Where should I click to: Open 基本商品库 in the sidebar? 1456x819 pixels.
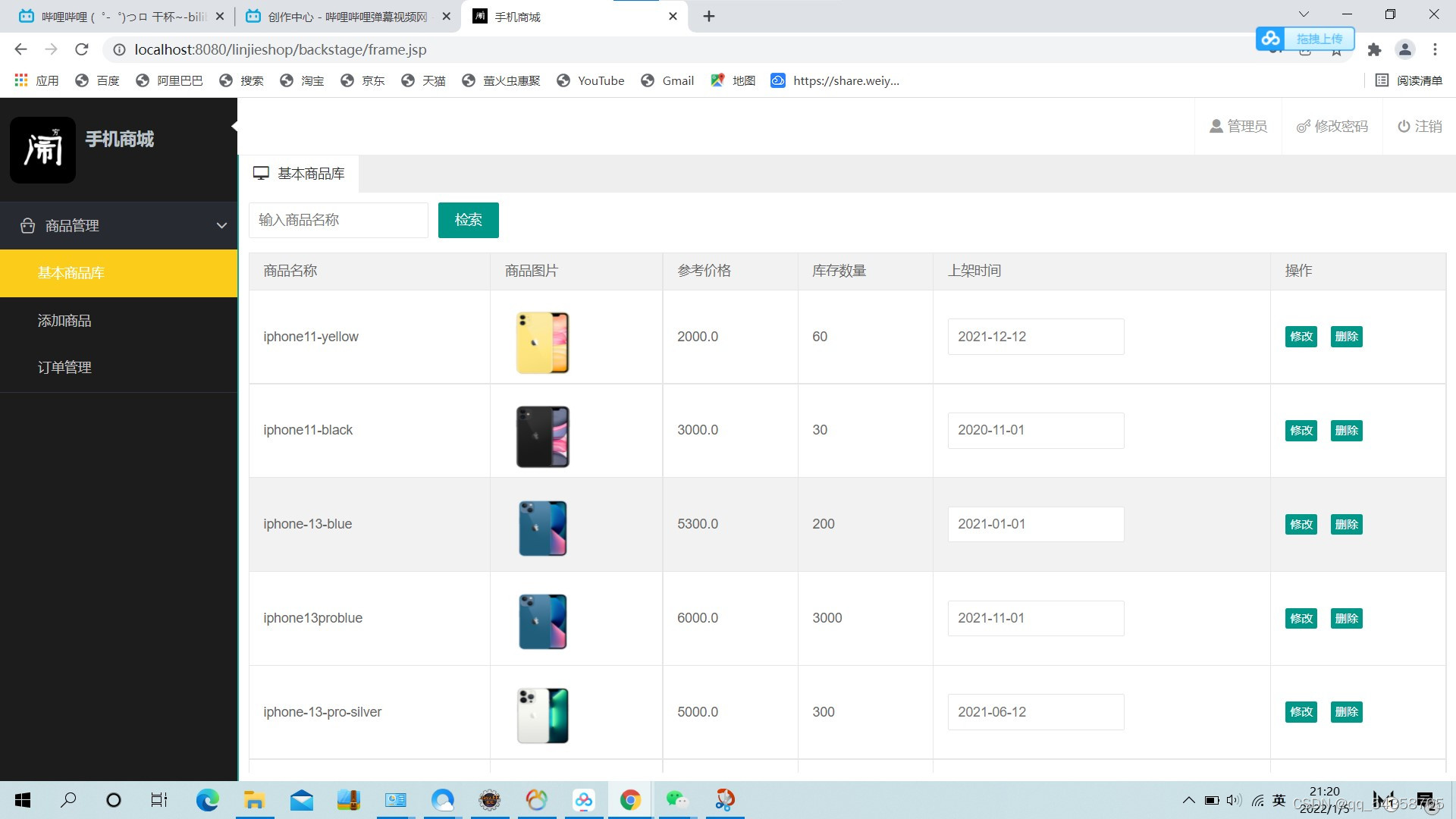click(x=118, y=273)
